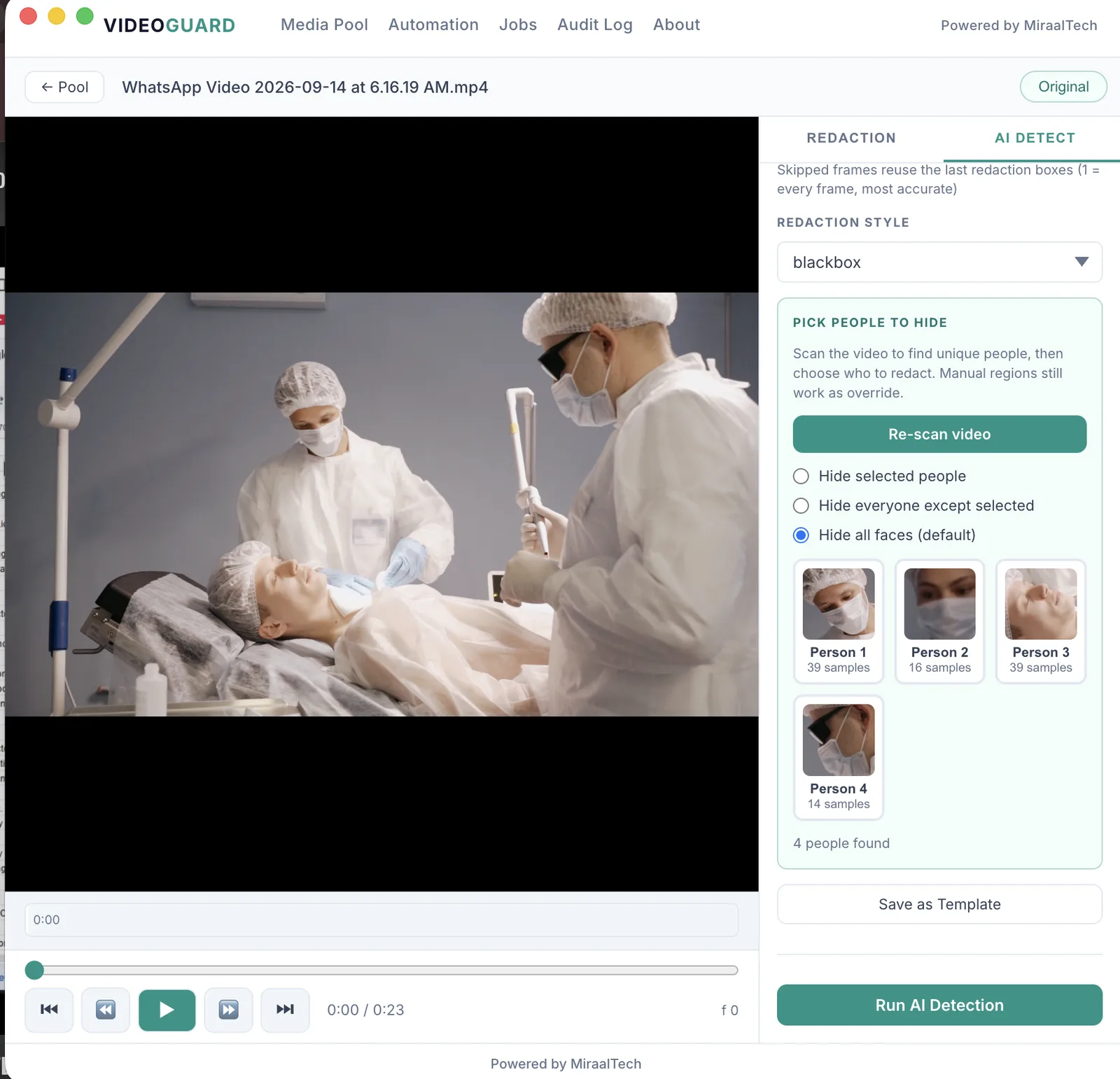The height and width of the screenshot is (1079, 1120).
Task: Select Person 4 face thumbnail
Action: point(839,757)
